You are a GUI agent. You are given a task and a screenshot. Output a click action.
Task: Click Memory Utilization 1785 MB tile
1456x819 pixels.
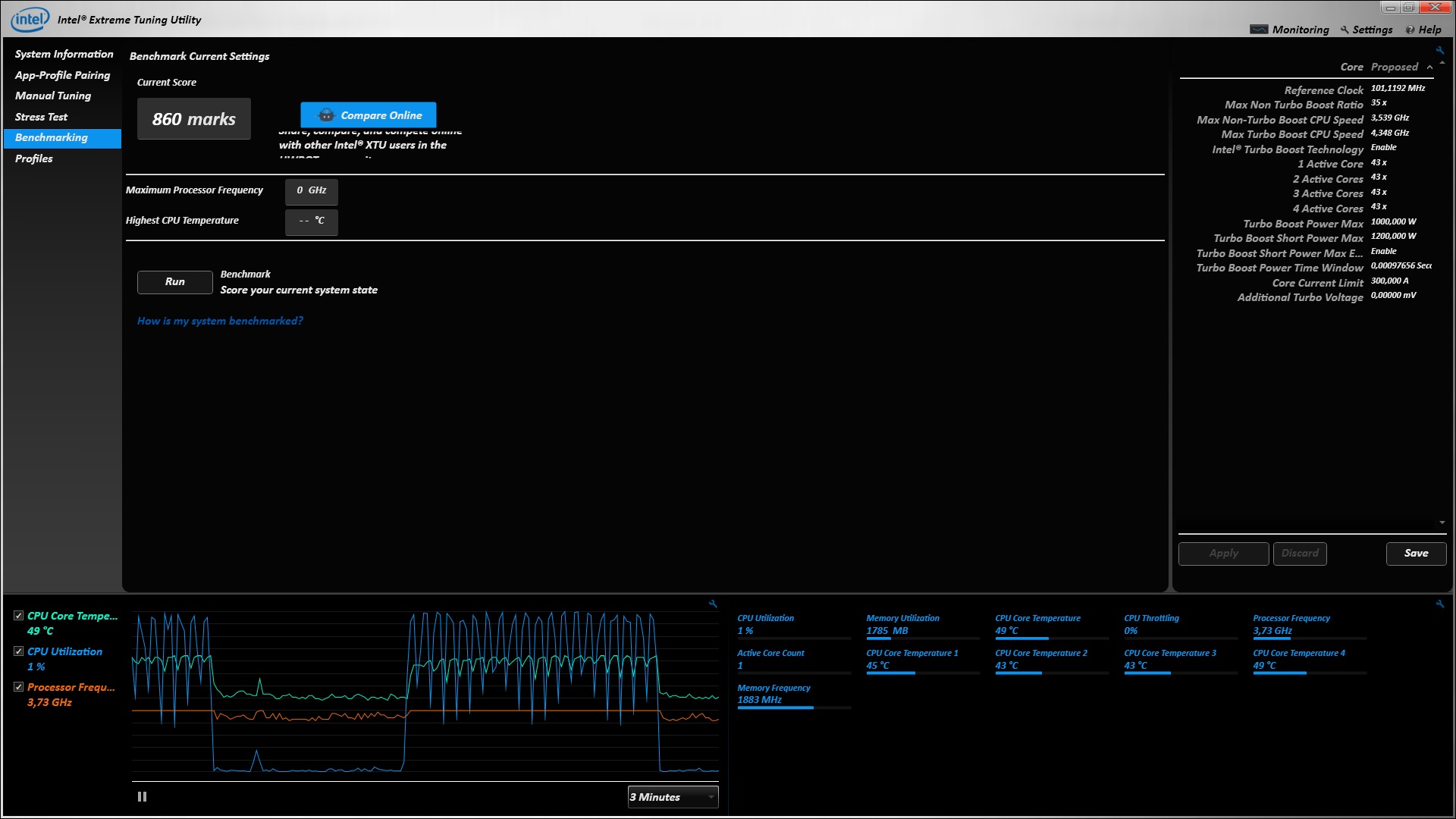pyautogui.click(x=922, y=626)
